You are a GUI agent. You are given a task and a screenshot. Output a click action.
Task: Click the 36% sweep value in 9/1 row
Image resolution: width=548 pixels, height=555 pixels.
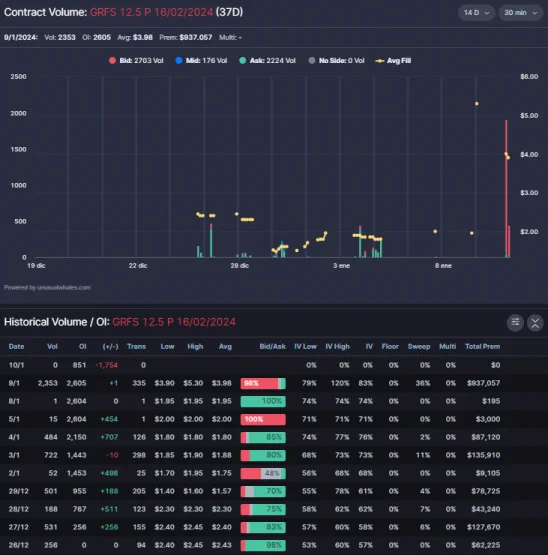click(423, 383)
